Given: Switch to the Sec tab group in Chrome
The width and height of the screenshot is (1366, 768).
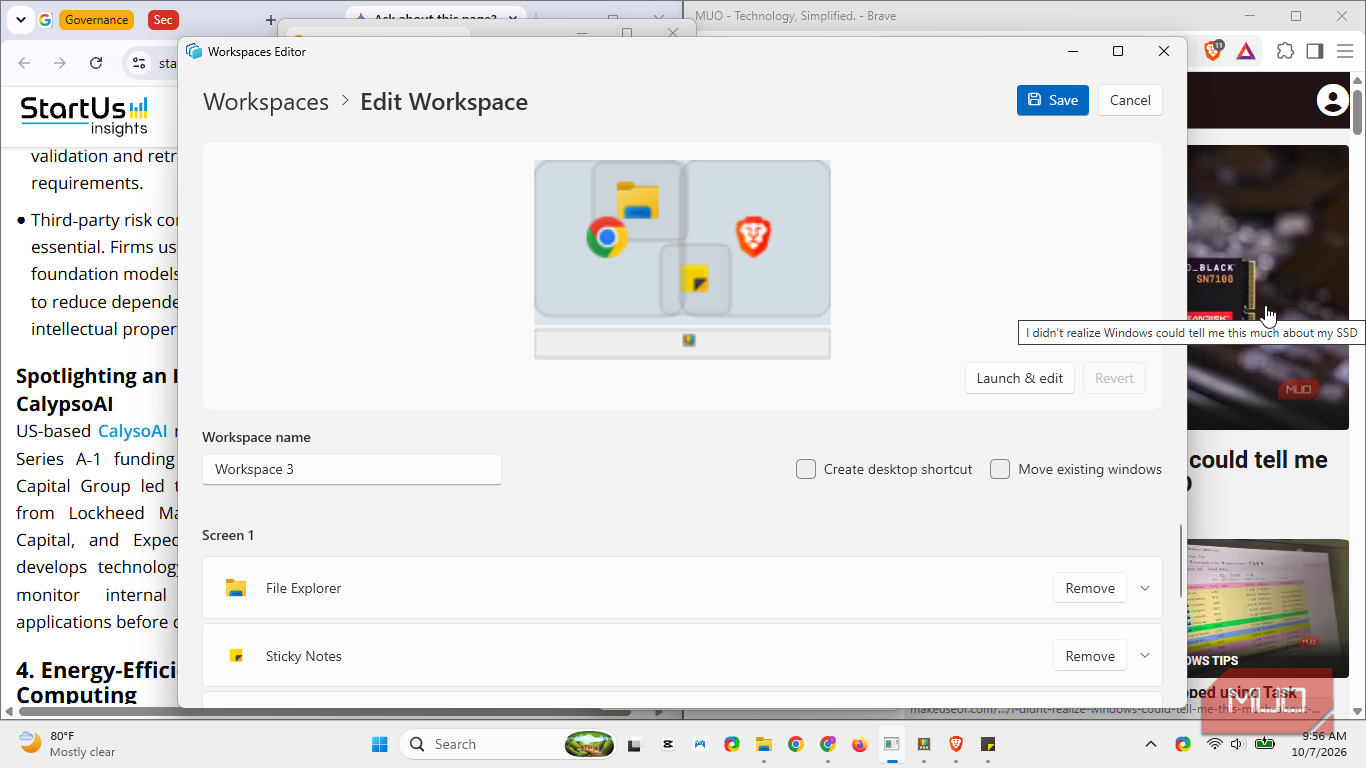Looking at the screenshot, I should 163,20.
